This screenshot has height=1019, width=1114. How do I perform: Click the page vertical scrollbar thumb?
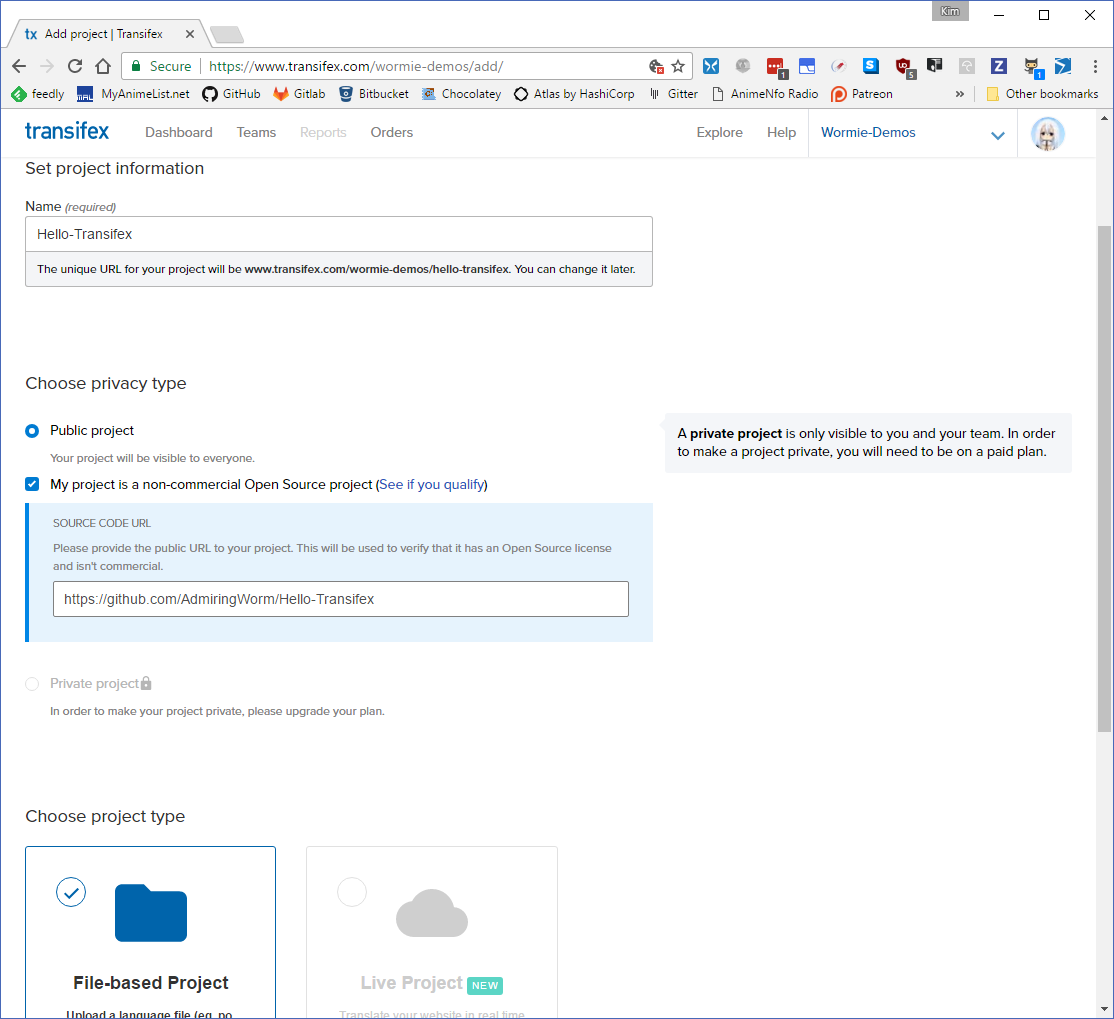[x=1104, y=478]
